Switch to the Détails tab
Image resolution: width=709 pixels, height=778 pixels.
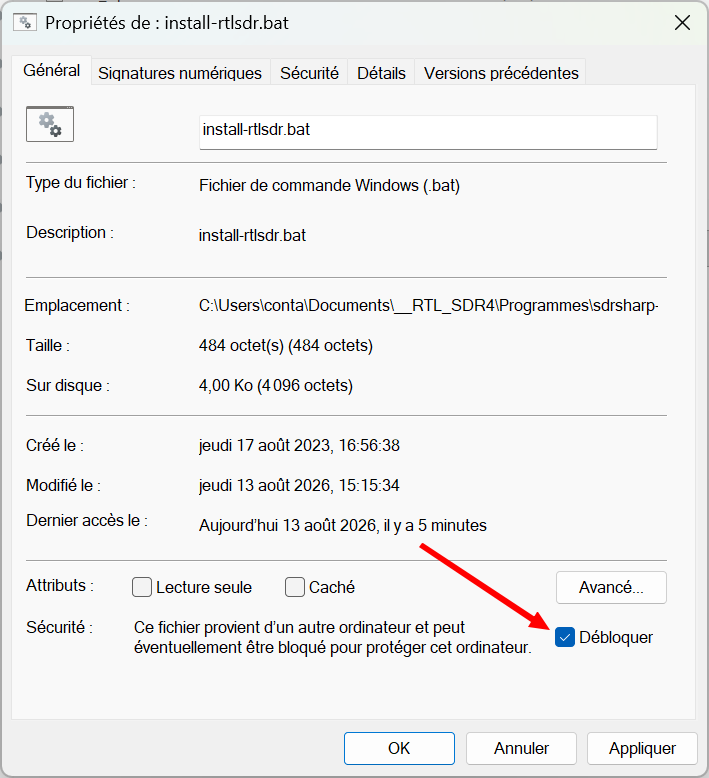tap(381, 73)
